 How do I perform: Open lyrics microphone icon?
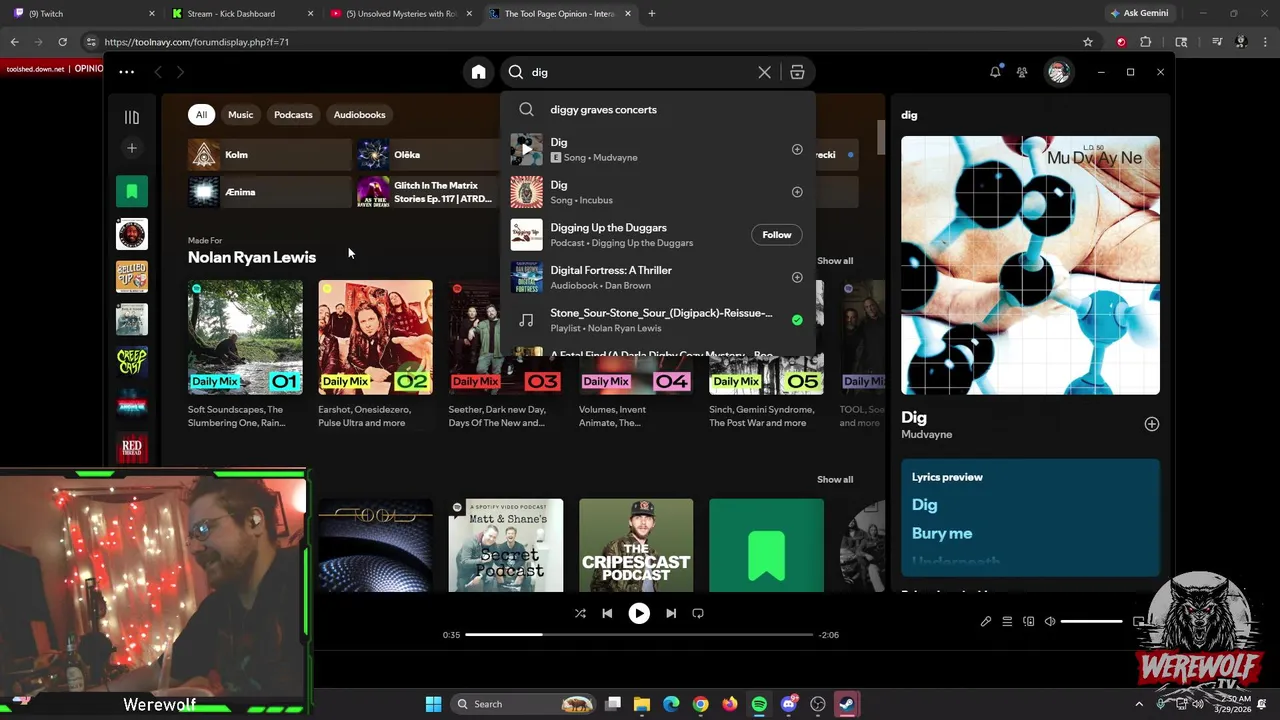click(986, 622)
